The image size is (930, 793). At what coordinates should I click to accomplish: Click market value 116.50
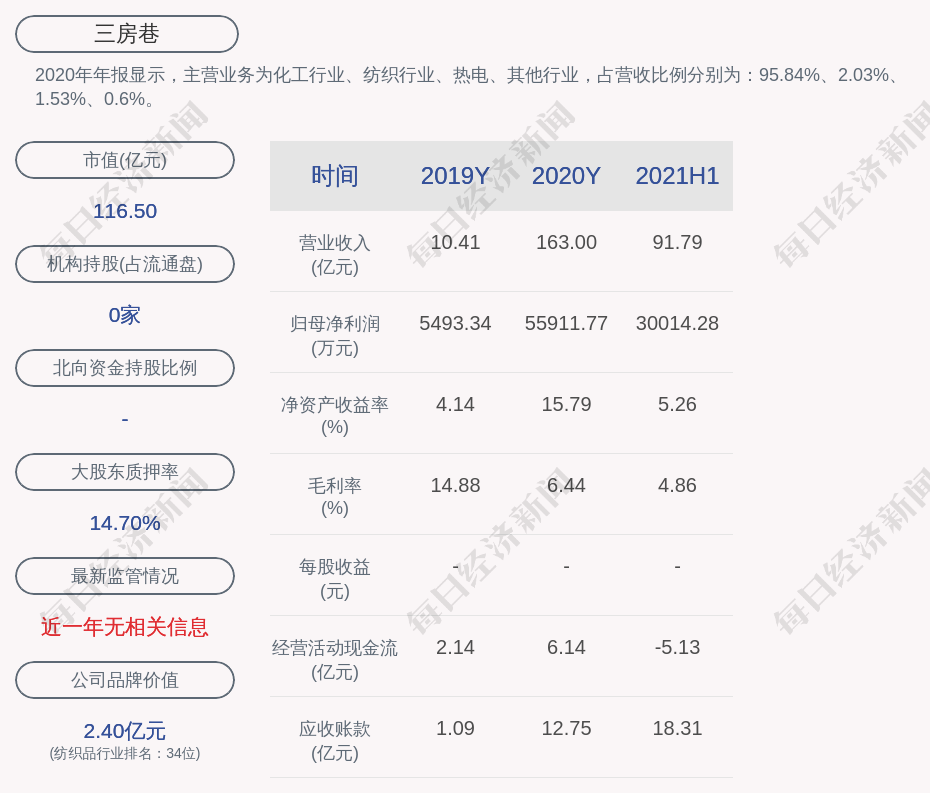[x=125, y=211]
